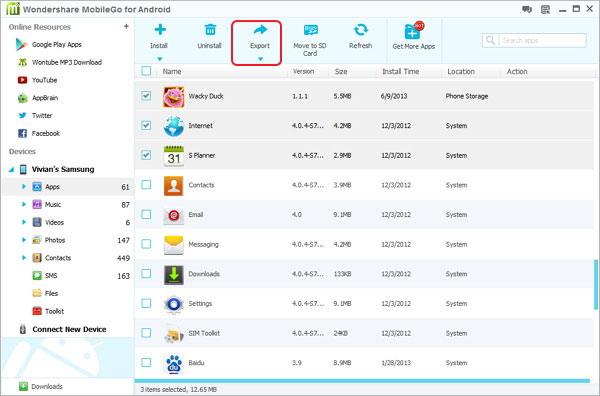
Task: Check the SIM Toolkit checkbox
Action: (146, 333)
